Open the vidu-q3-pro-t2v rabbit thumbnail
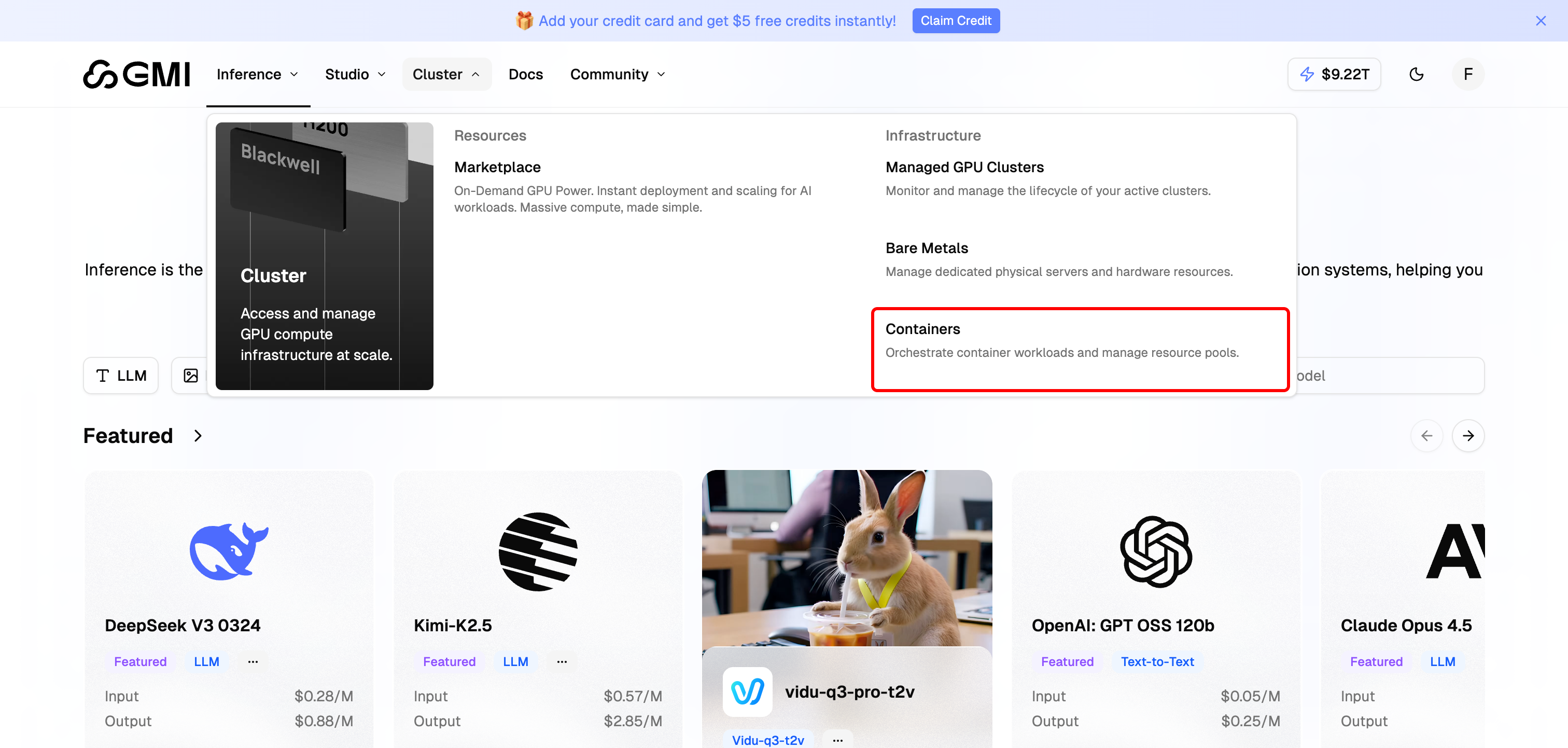Screen dimensions: 1568x748 pos(846,557)
